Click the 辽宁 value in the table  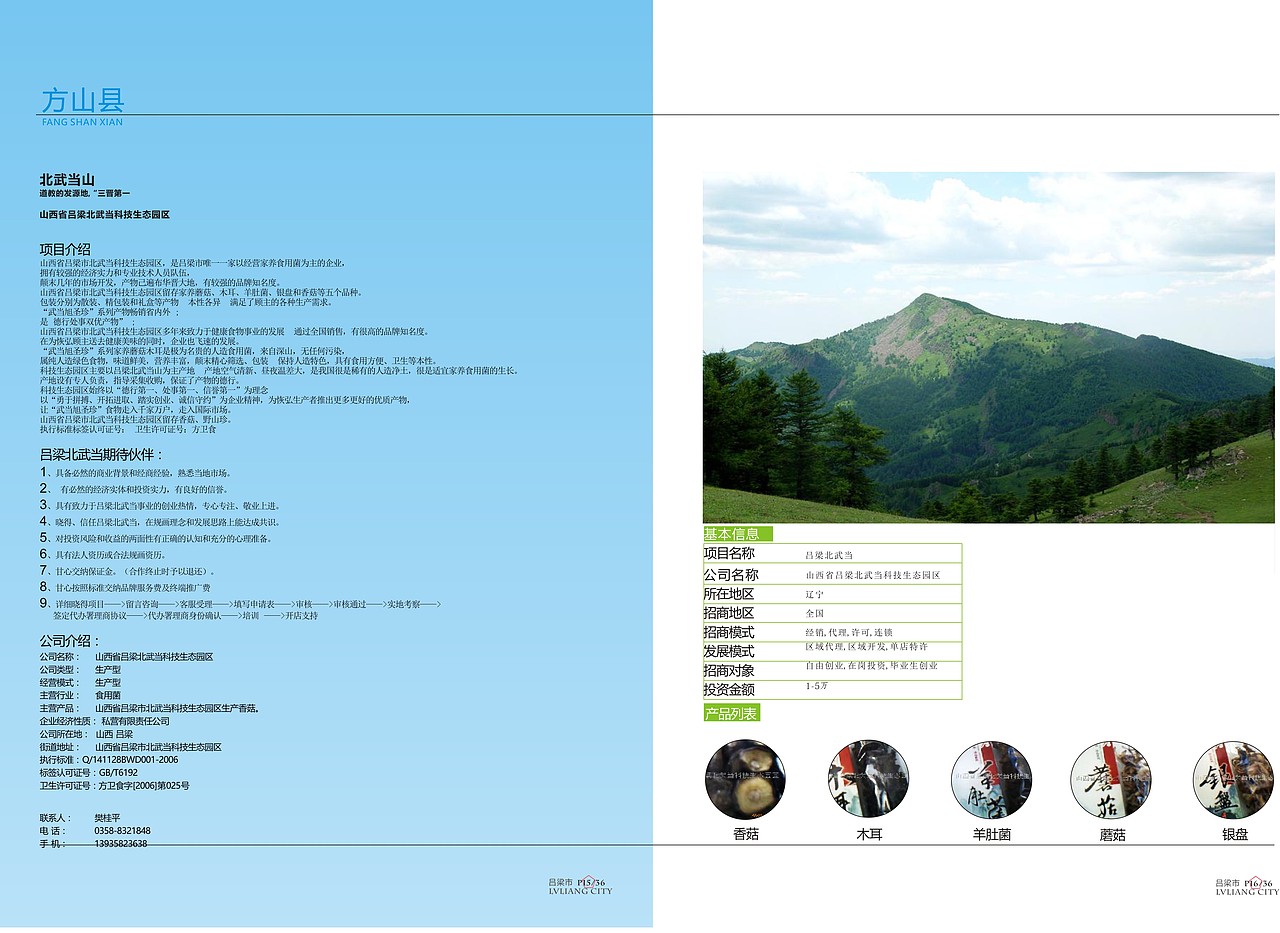815,594
